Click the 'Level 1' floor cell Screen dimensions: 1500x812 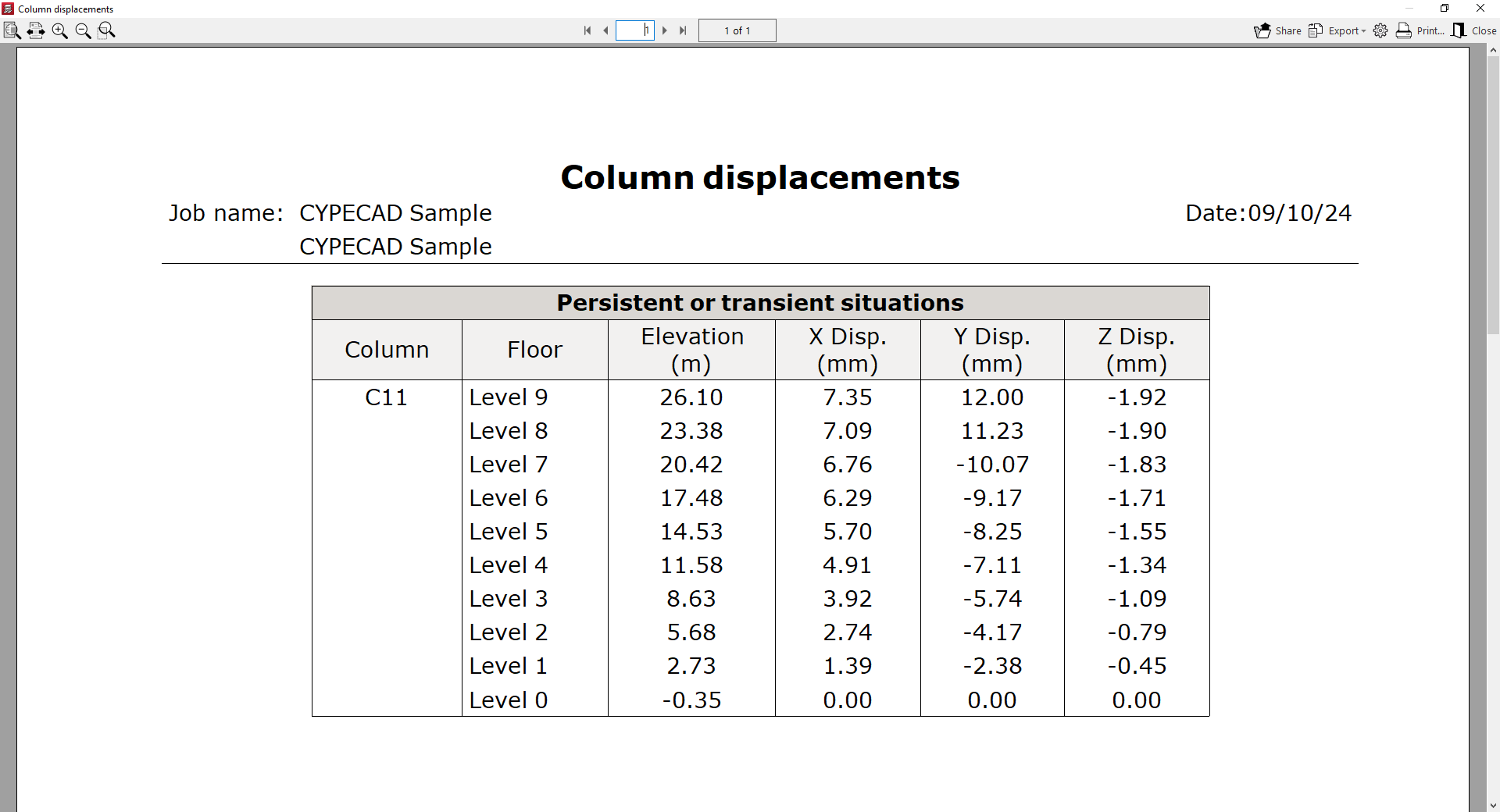pos(509,666)
